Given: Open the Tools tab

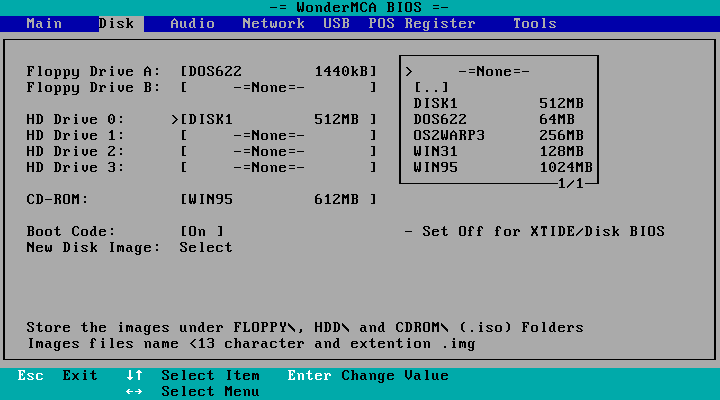Looking at the screenshot, I should click(534, 23).
